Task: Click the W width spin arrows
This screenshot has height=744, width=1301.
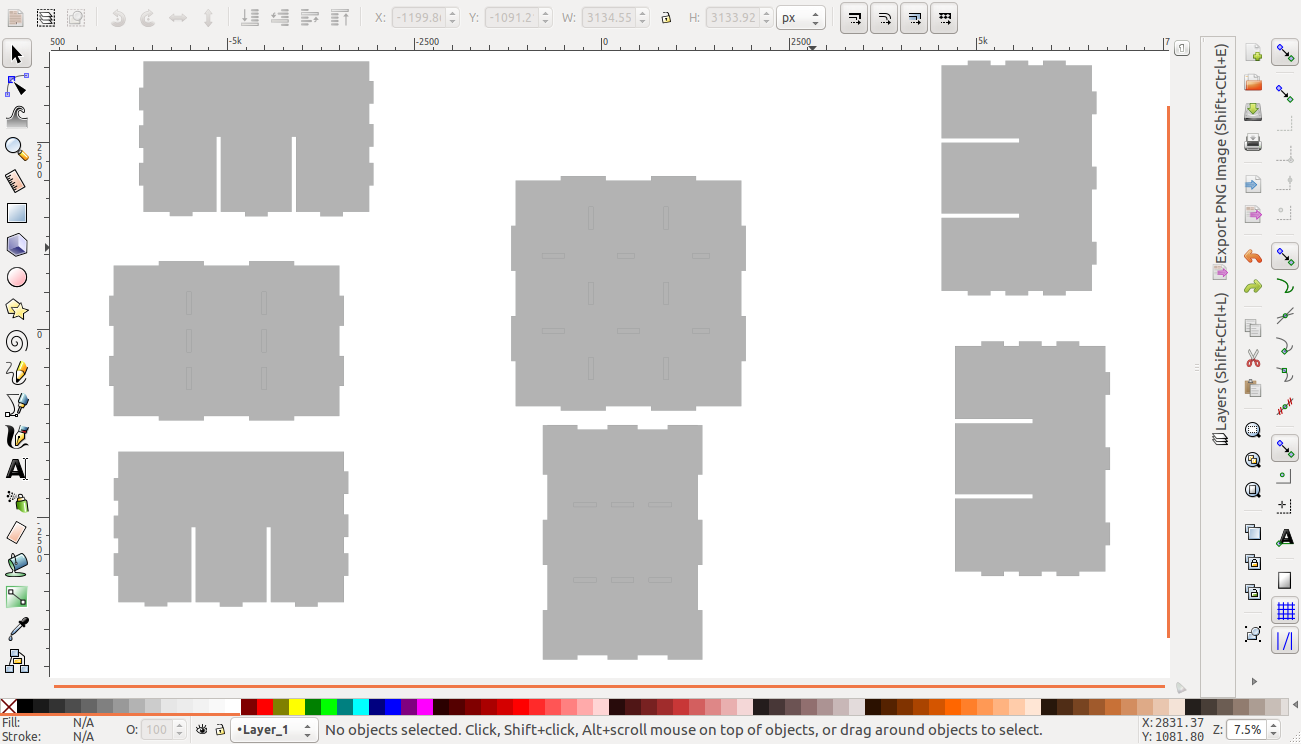Action: point(644,18)
